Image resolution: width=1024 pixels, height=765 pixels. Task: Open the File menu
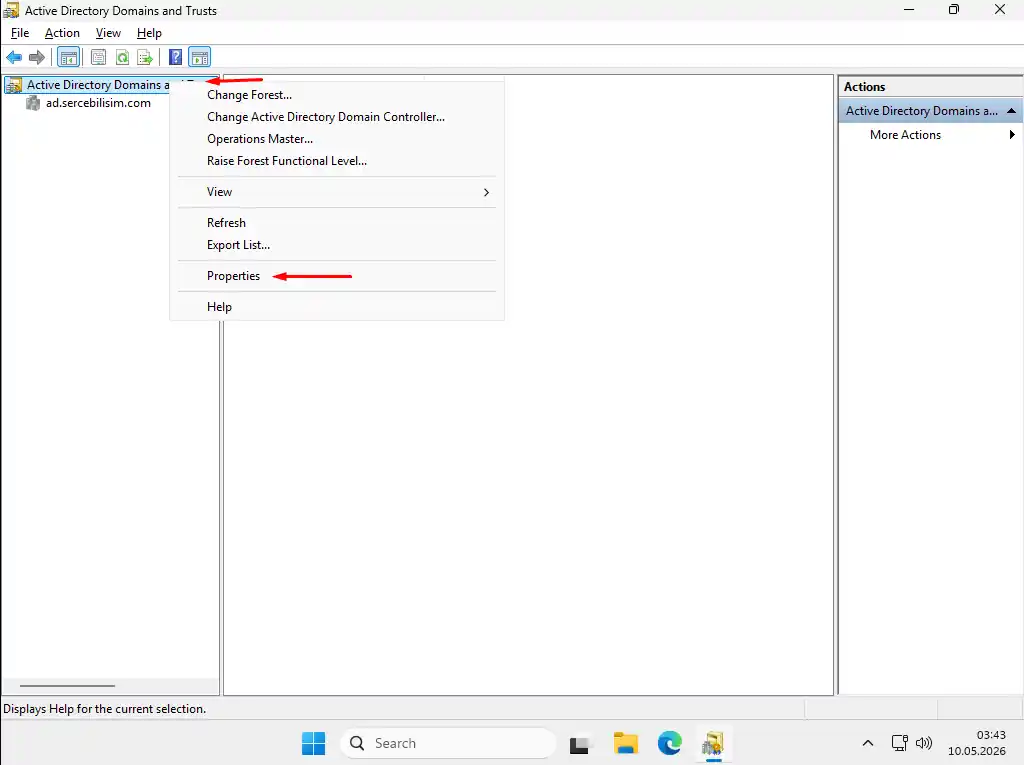click(20, 33)
